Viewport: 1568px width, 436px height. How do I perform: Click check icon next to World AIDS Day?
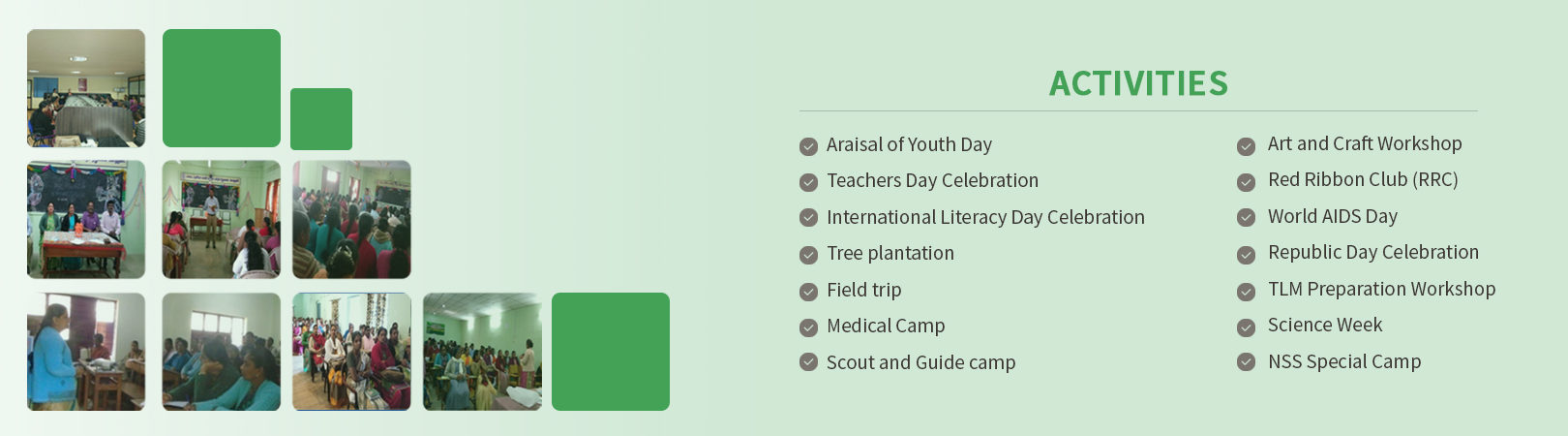coord(1246,218)
